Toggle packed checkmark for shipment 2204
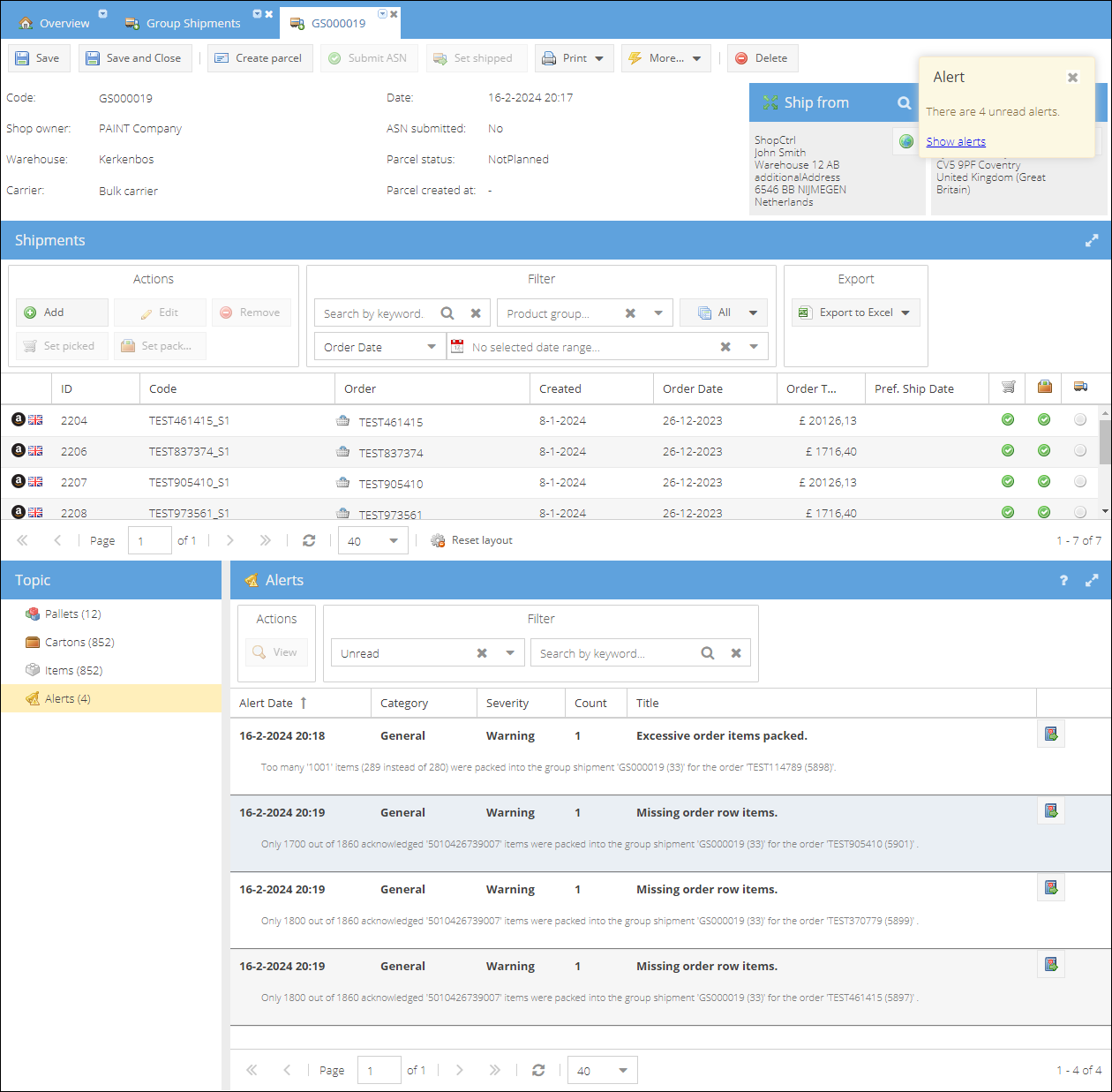The height and width of the screenshot is (1092, 1112). click(1044, 420)
